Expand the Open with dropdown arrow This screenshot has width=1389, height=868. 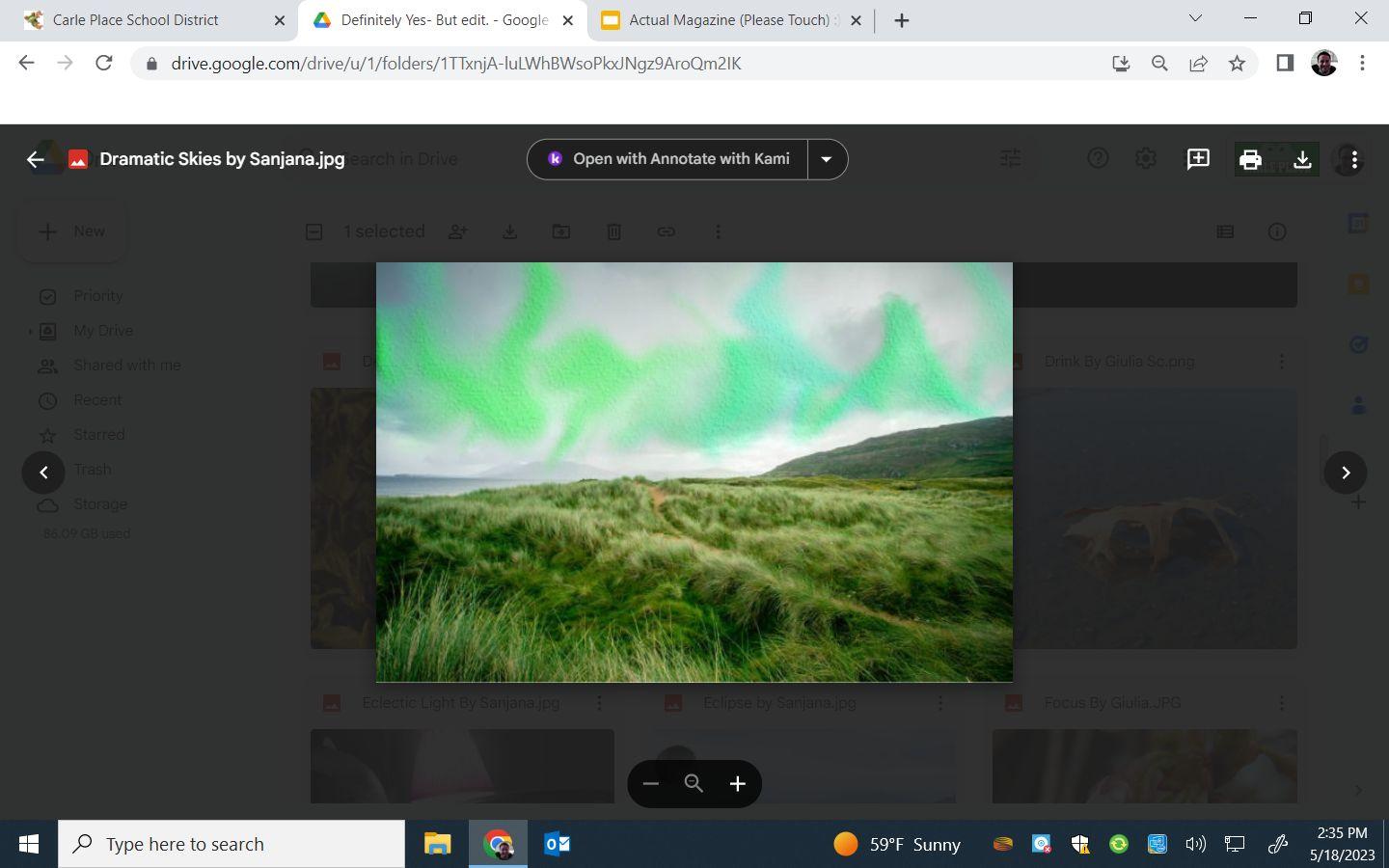pos(827,159)
